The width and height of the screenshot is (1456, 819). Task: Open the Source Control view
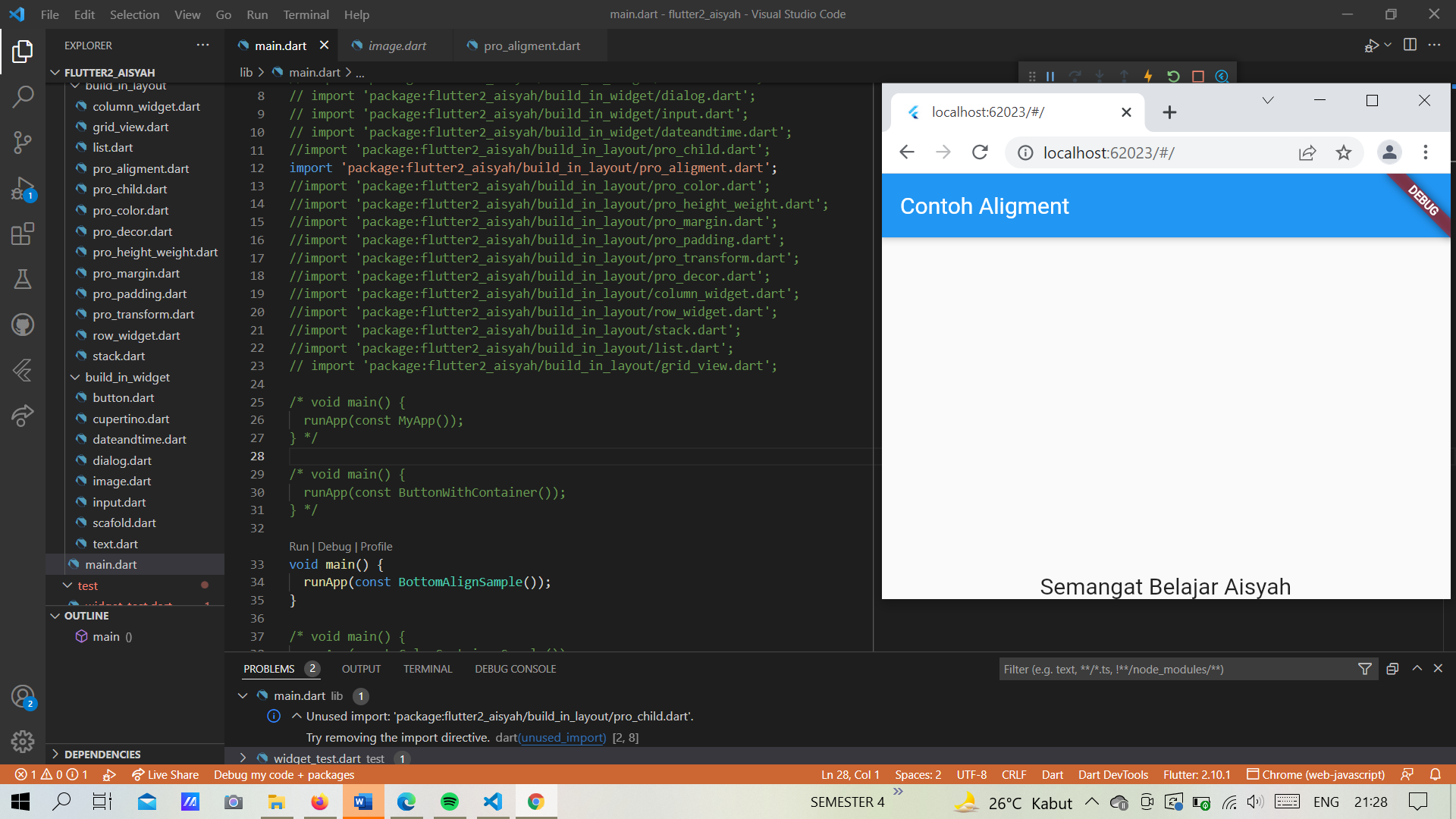[23, 143]
